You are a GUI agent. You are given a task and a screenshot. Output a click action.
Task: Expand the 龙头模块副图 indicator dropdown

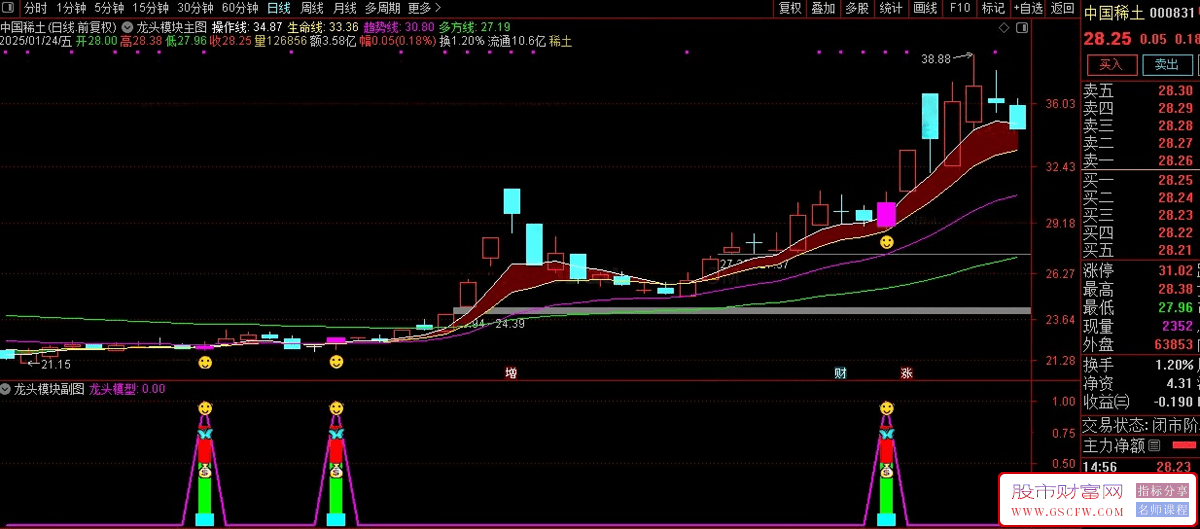[7, 389]
